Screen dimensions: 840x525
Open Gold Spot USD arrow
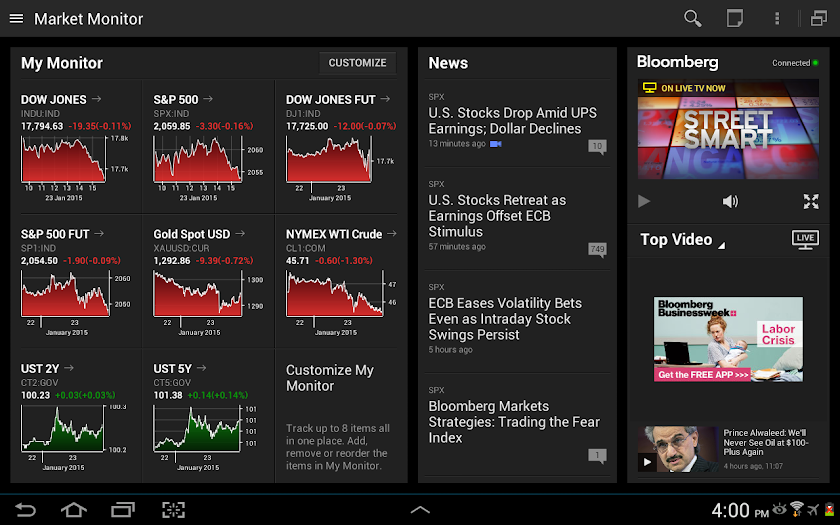click(x=240, y=233)
